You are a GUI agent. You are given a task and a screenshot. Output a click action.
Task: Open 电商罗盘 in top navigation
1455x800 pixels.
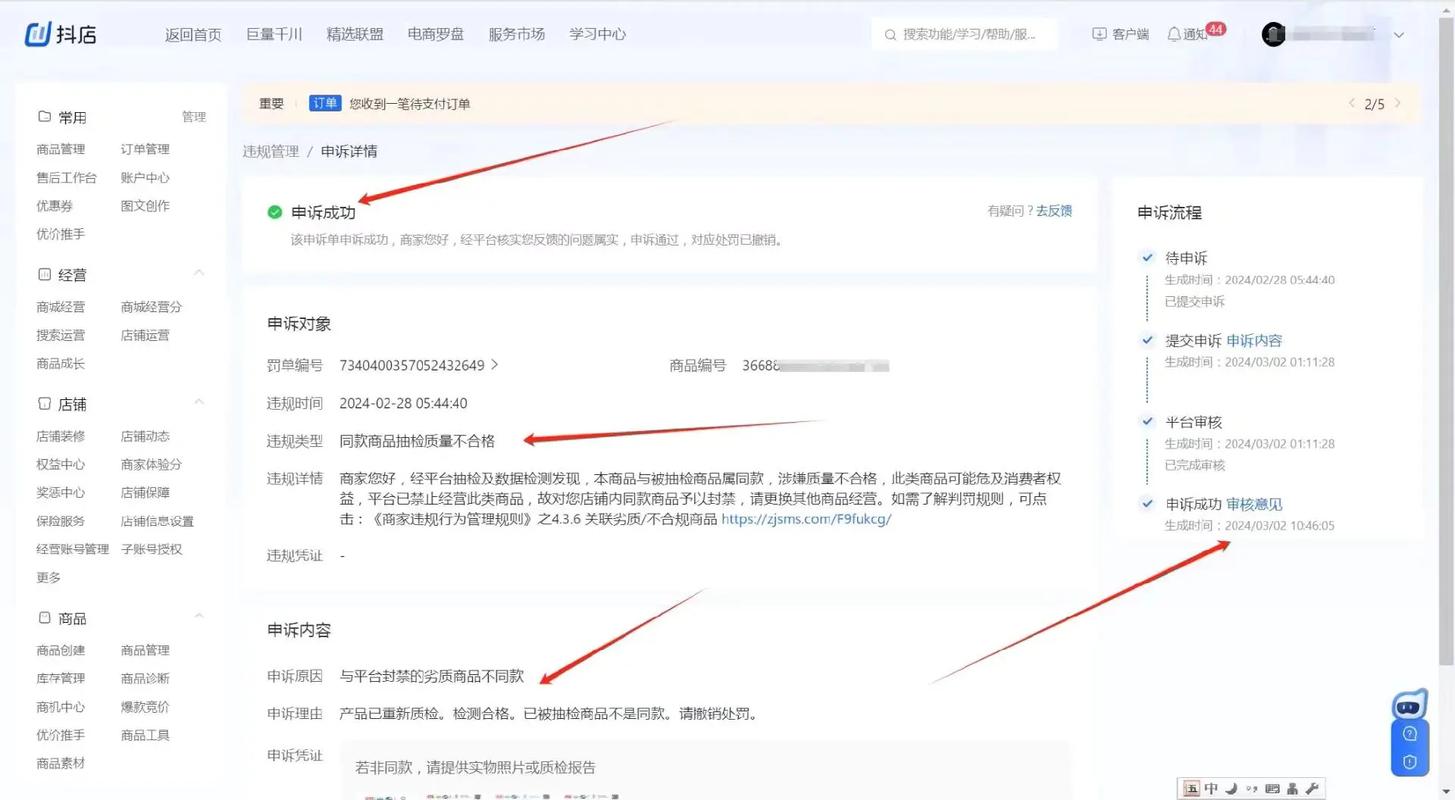(x=436, y=34)
